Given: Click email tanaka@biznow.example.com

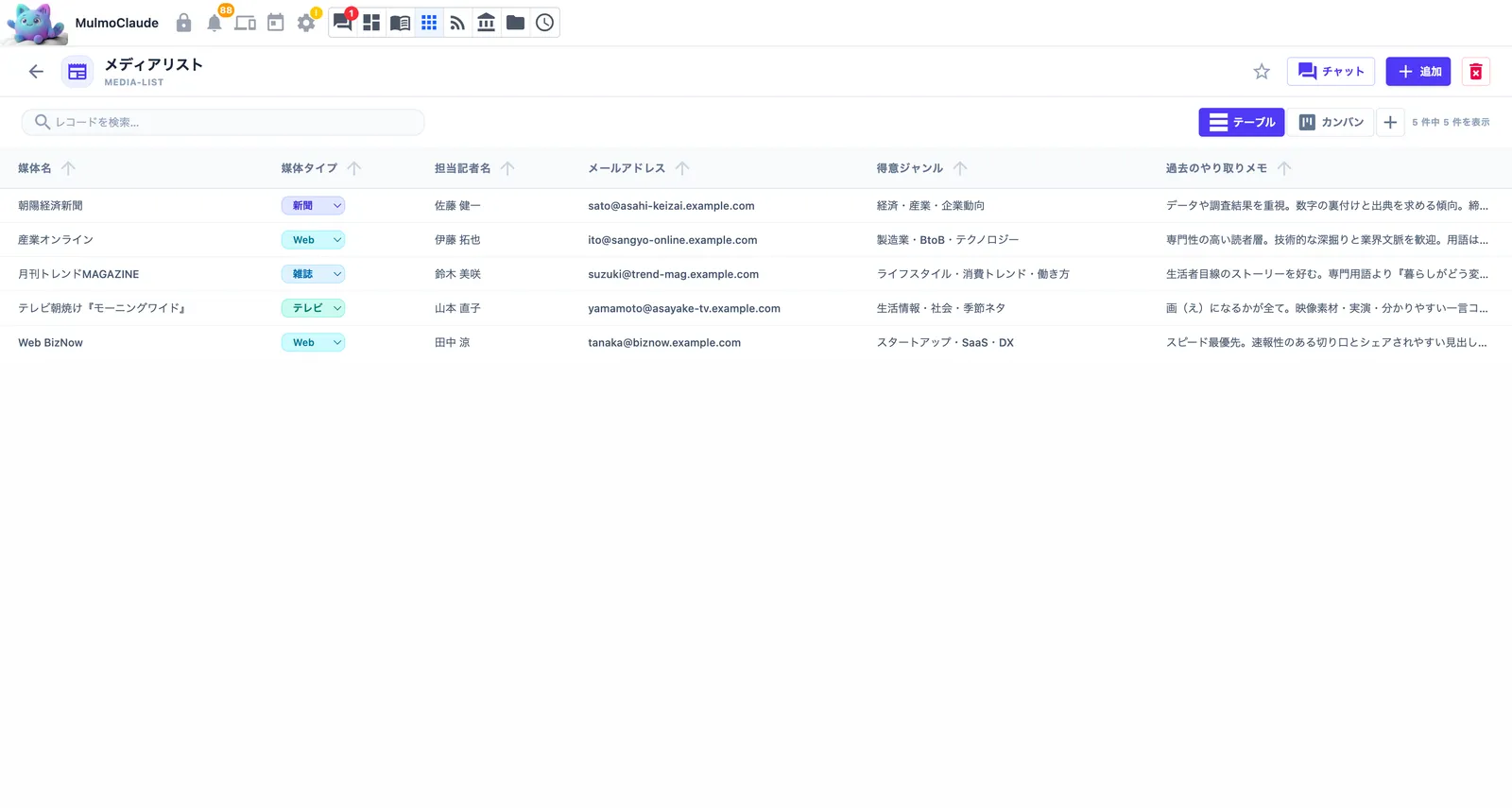Looking at the screenshot, I should [664, 342].
